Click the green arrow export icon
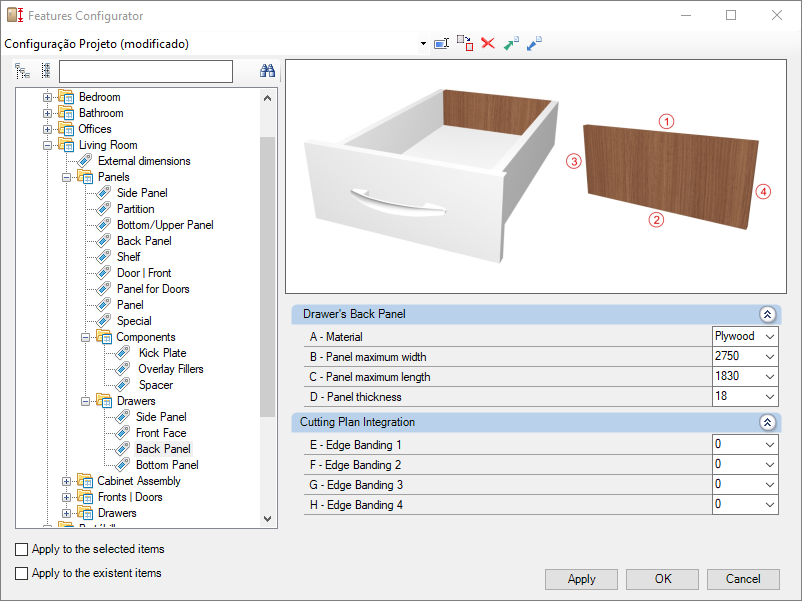The height and width of the screenshot is (601, 802). click(511, 43)
